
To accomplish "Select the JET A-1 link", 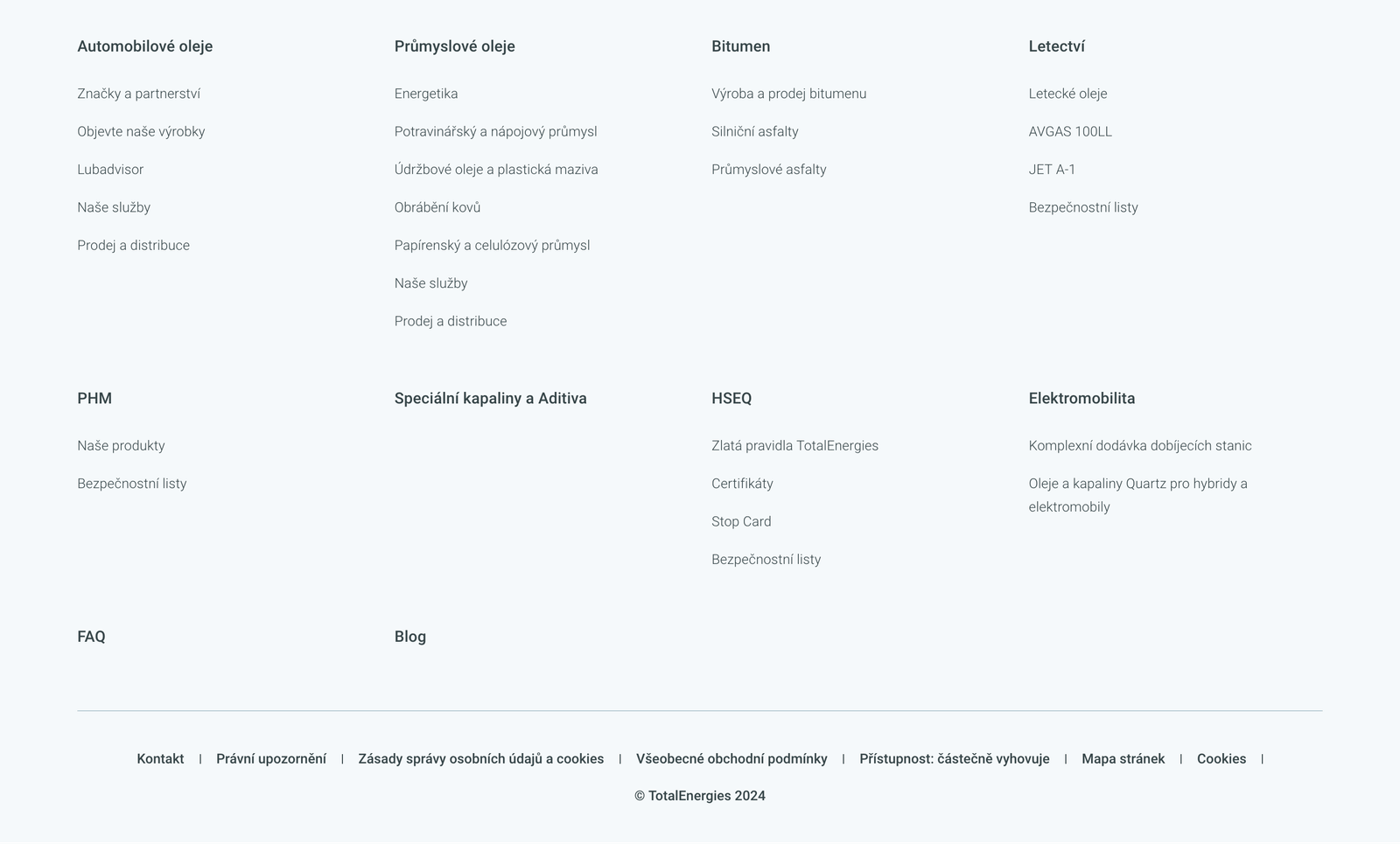I will coord(1052,170).
